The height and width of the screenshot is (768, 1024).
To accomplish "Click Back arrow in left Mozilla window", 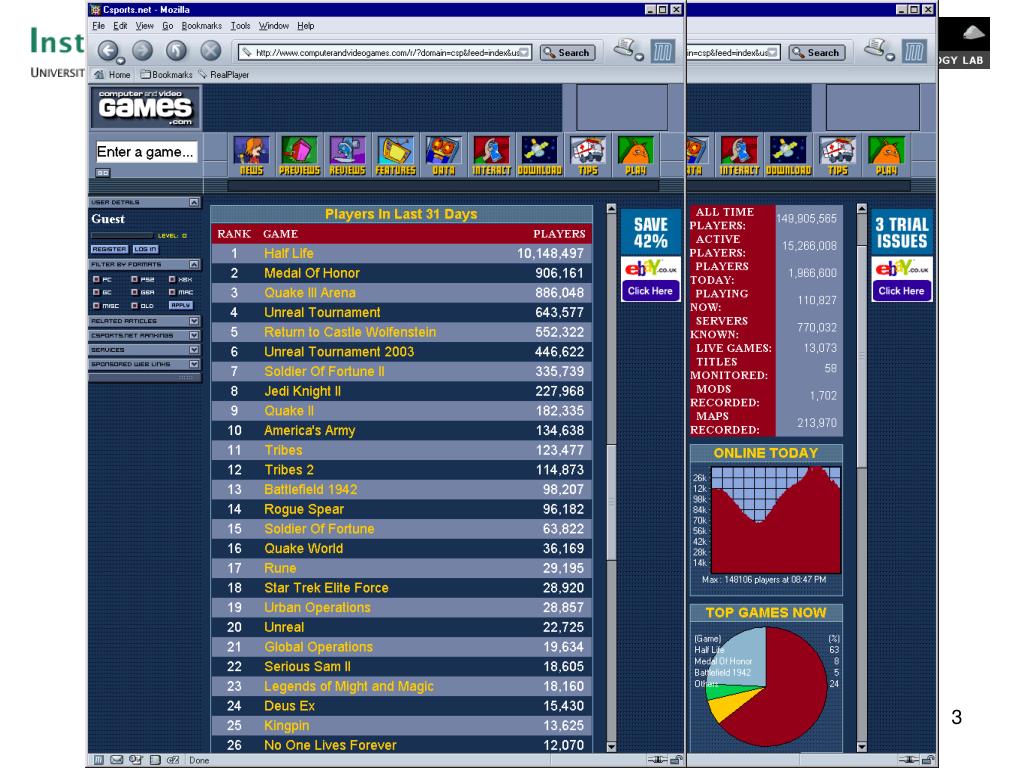I will 108,51.
